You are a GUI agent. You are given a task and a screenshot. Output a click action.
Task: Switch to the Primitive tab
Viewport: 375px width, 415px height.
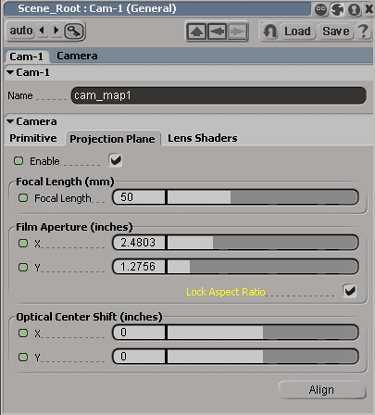click(x=33, y=138)
